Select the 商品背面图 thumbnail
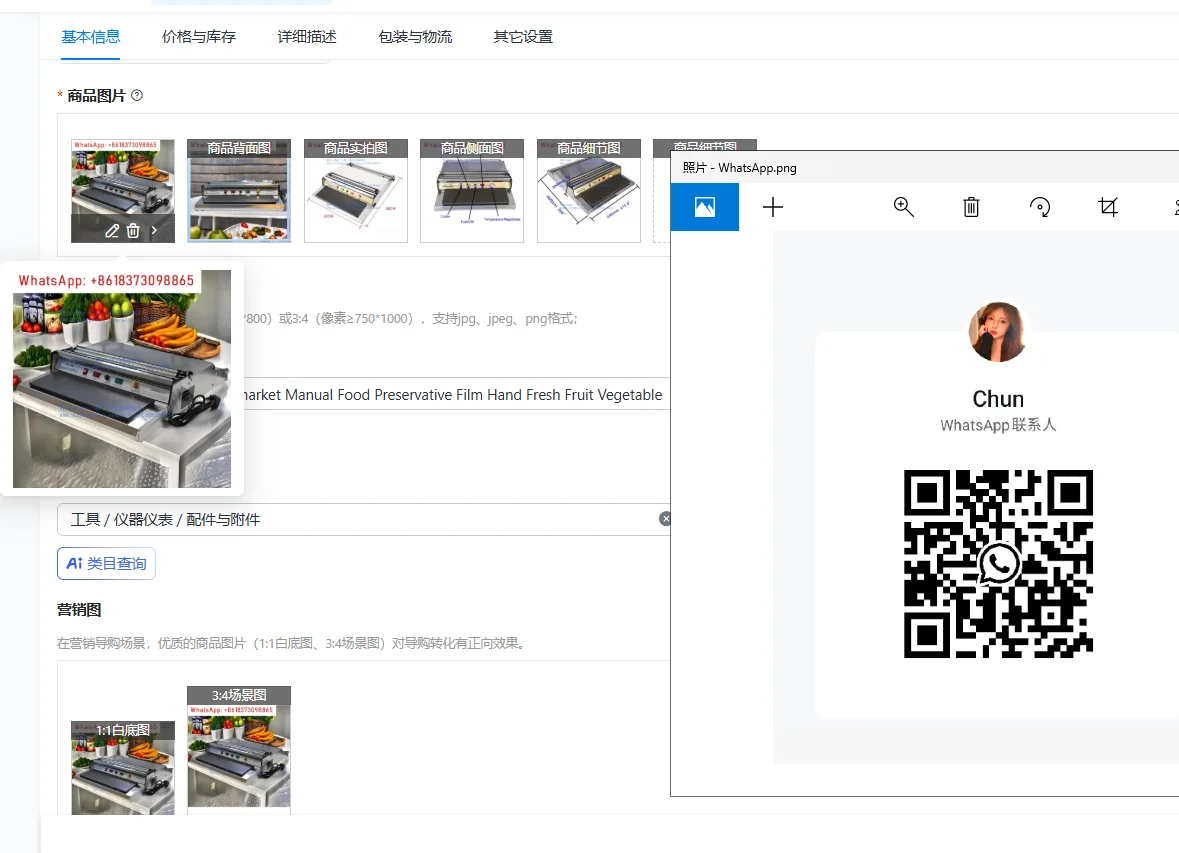Screen dimensions: 1179x853 tap(238, 190)
